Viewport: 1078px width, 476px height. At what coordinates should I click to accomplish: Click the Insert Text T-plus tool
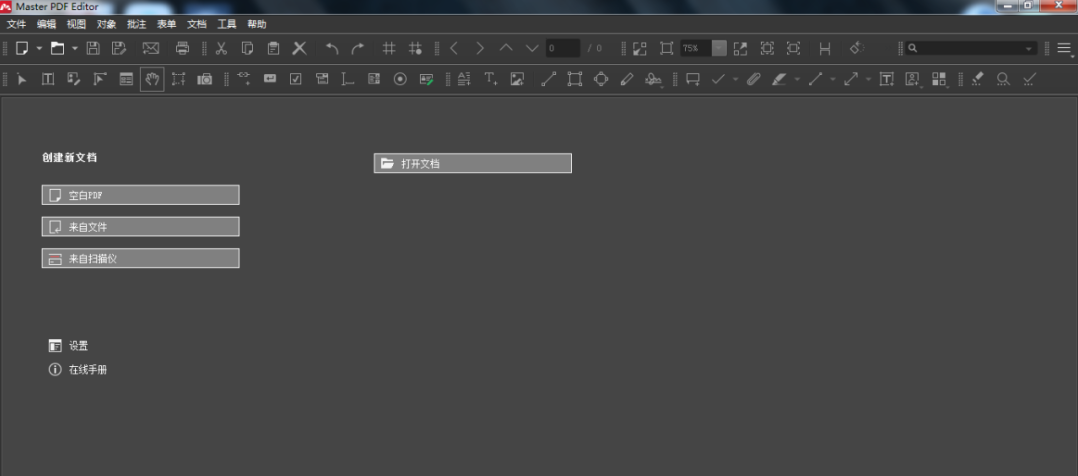click(491, 79)
